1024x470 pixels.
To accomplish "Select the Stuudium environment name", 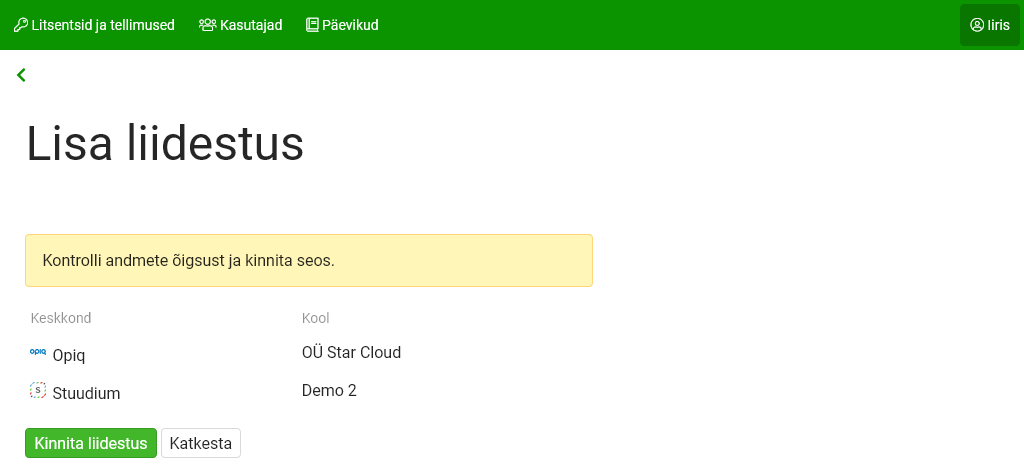I will (86, 394).
